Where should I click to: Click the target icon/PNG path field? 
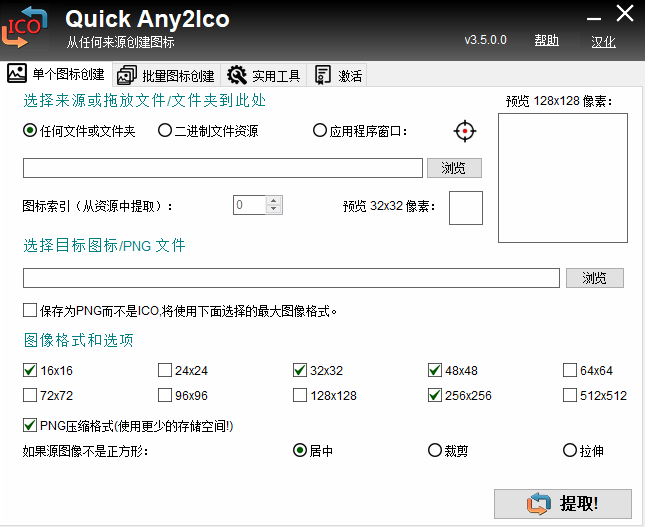[291, 278]
